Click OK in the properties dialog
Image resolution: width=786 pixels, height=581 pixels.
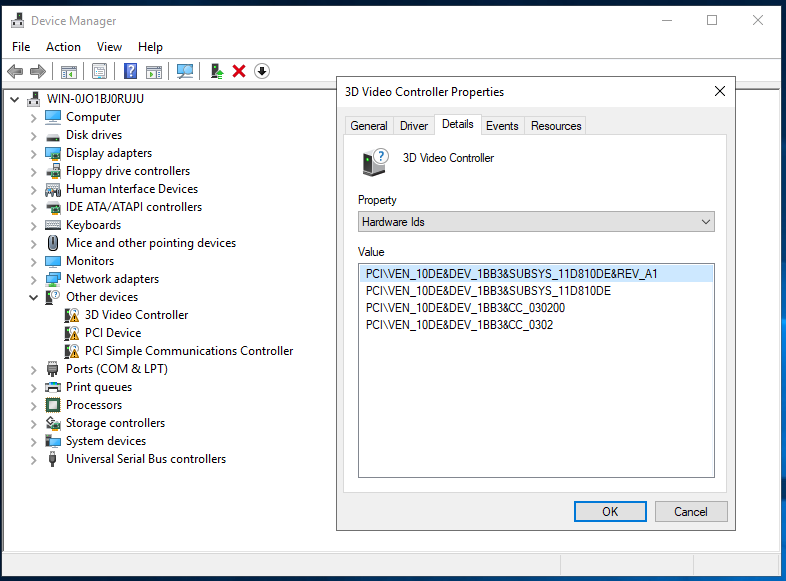pos(610,511)
